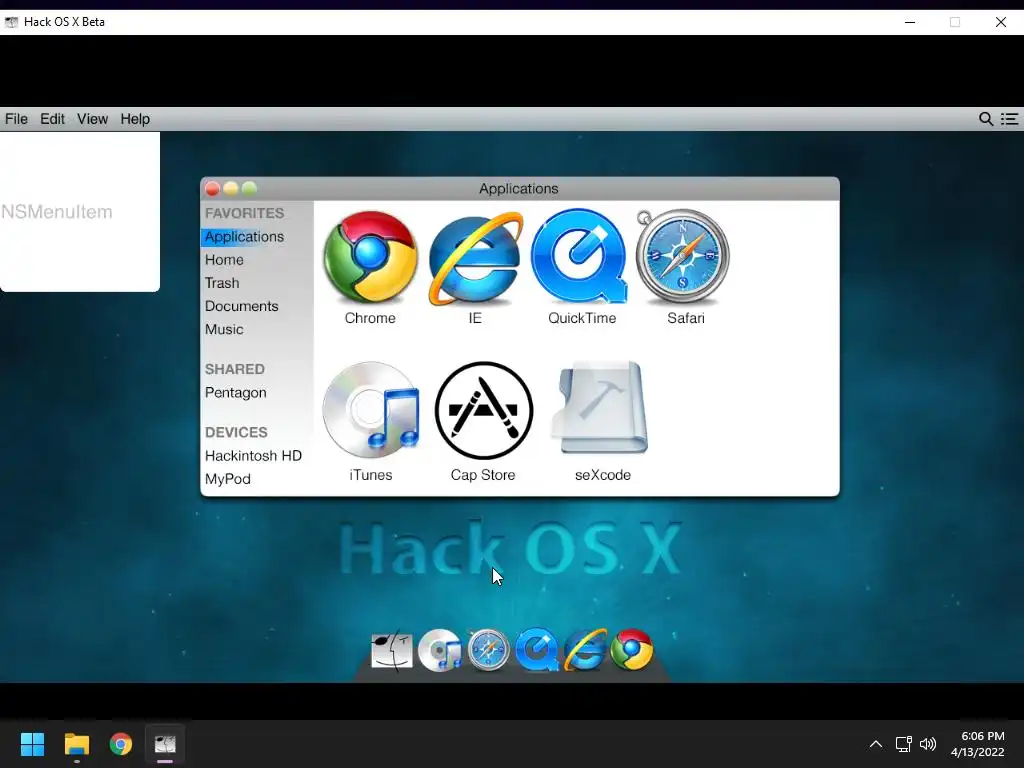
Task: Click the Safari icon in the dock
Action: point(488,650)
